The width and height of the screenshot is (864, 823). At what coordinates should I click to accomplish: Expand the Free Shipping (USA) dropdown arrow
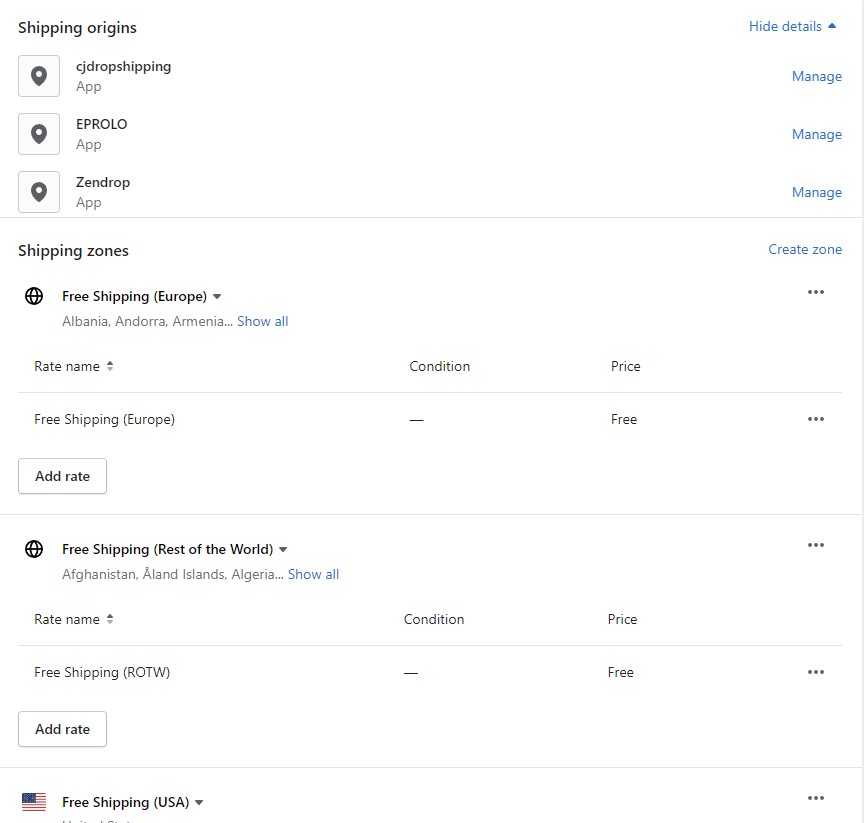[199, 803]
